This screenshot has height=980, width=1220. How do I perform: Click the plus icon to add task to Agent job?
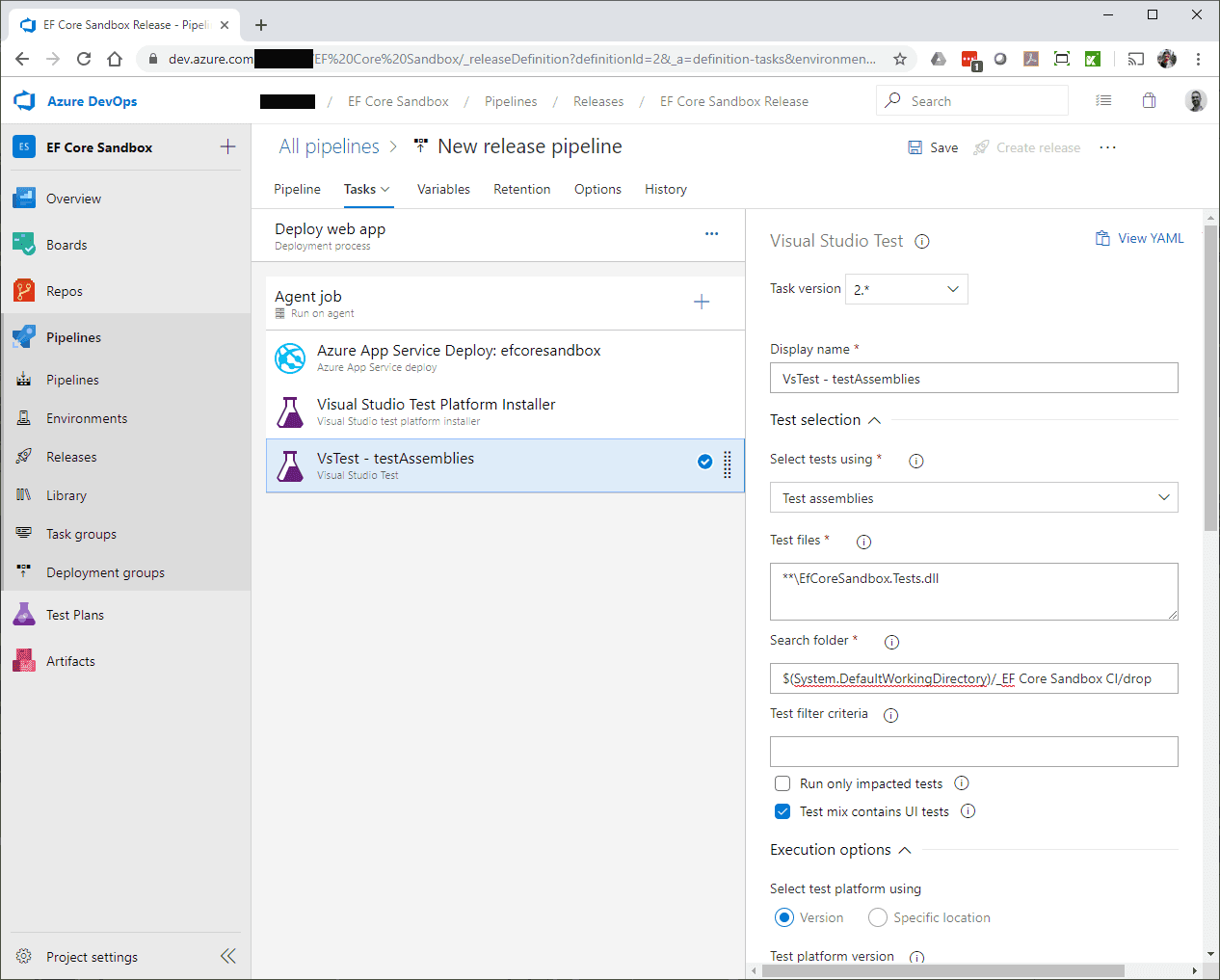702,303
